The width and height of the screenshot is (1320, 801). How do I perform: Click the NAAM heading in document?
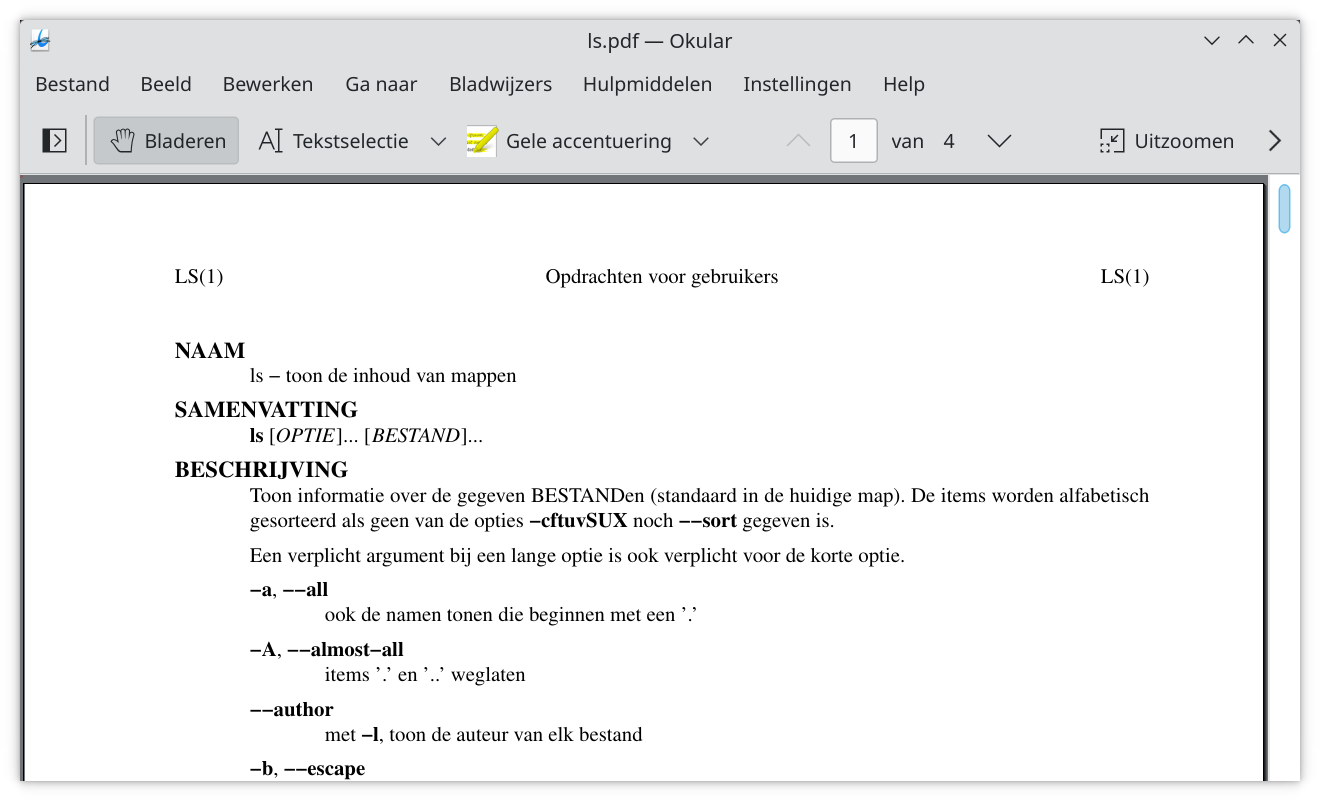coord(210,351)
